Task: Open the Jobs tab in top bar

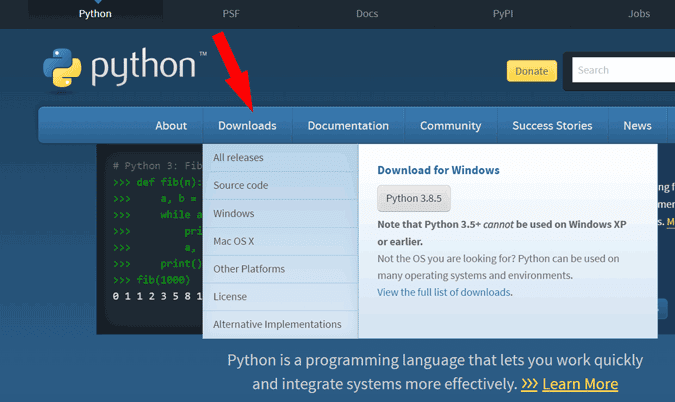Action: 639,14
